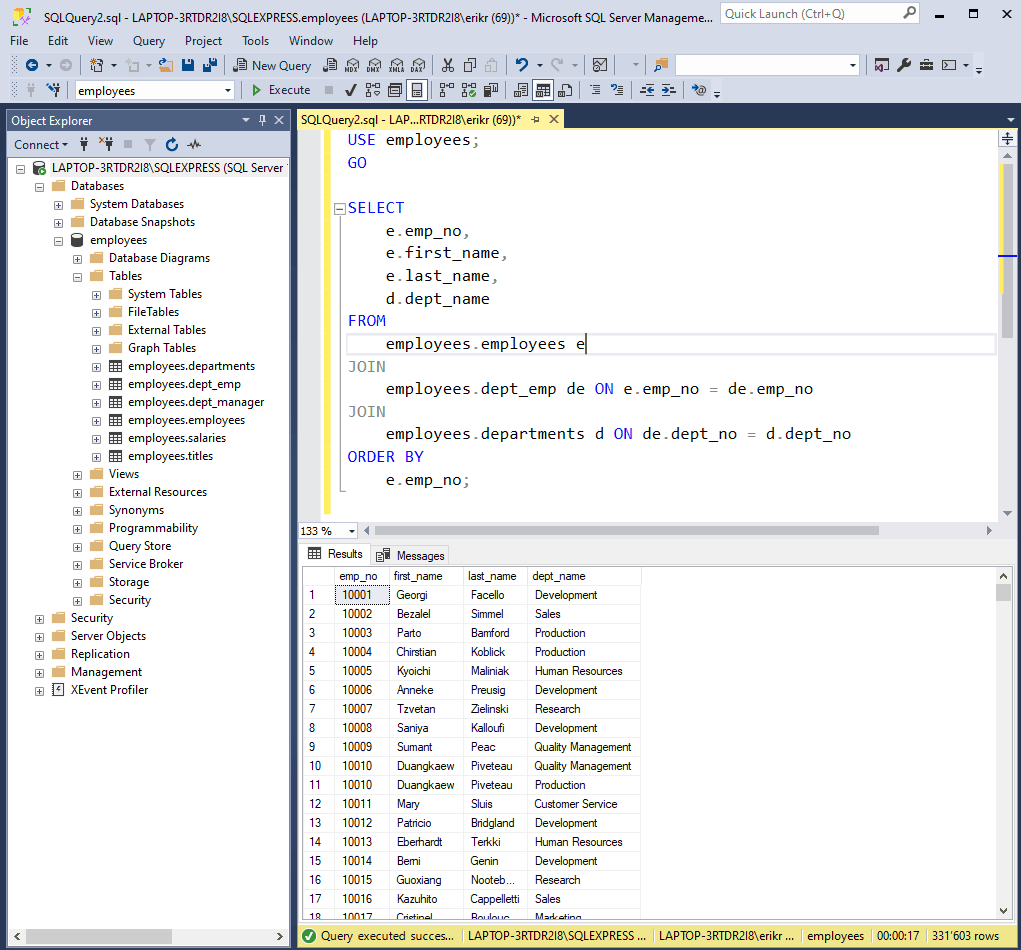The image size is (1021, 950).
Task: Open the Tools menu
Action: 255,40
